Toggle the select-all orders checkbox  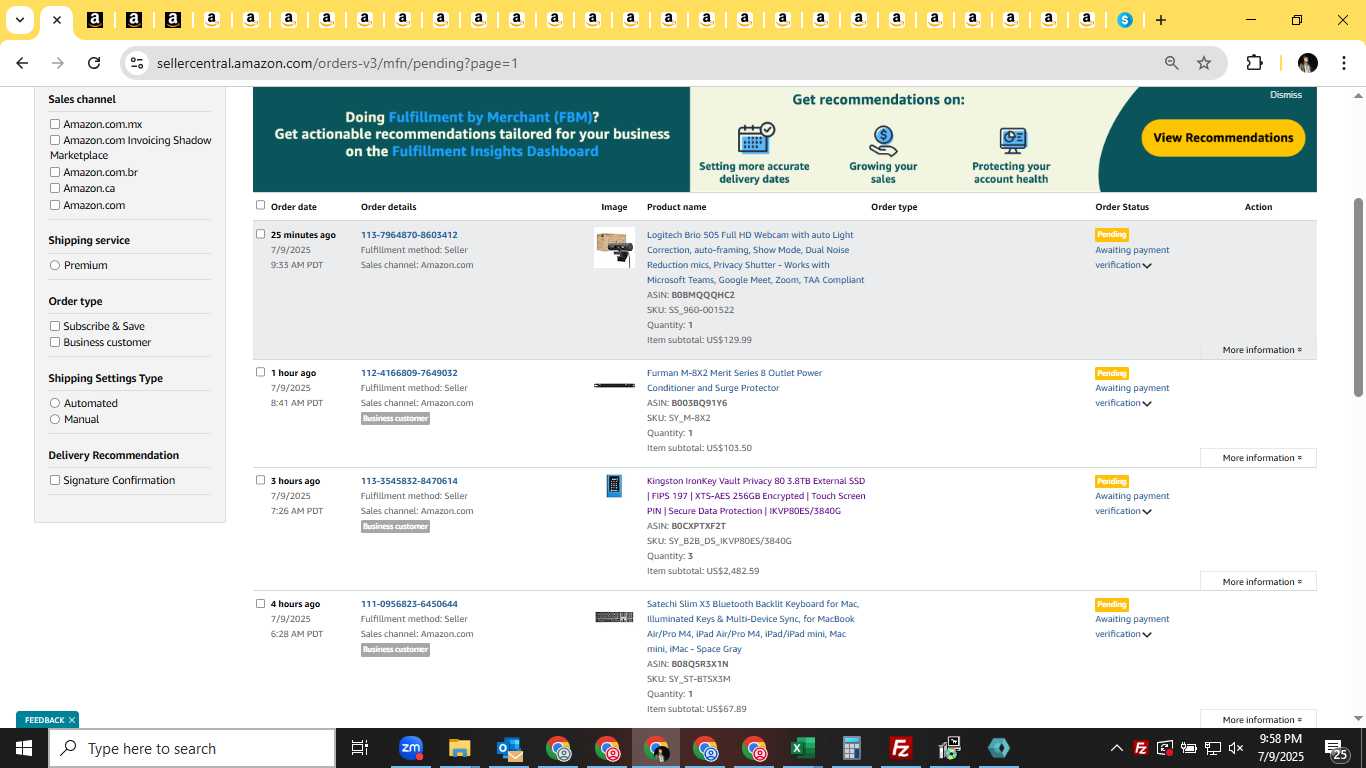pos(261,205)
